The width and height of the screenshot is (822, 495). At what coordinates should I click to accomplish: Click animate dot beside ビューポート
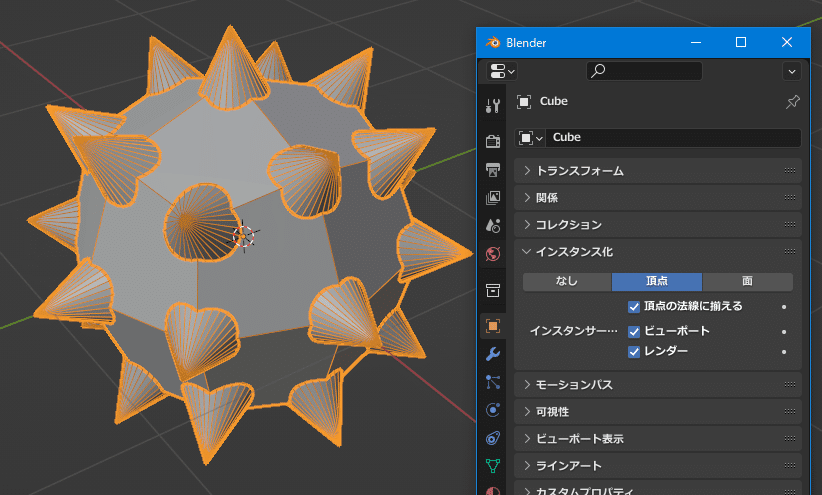point(784,331)
